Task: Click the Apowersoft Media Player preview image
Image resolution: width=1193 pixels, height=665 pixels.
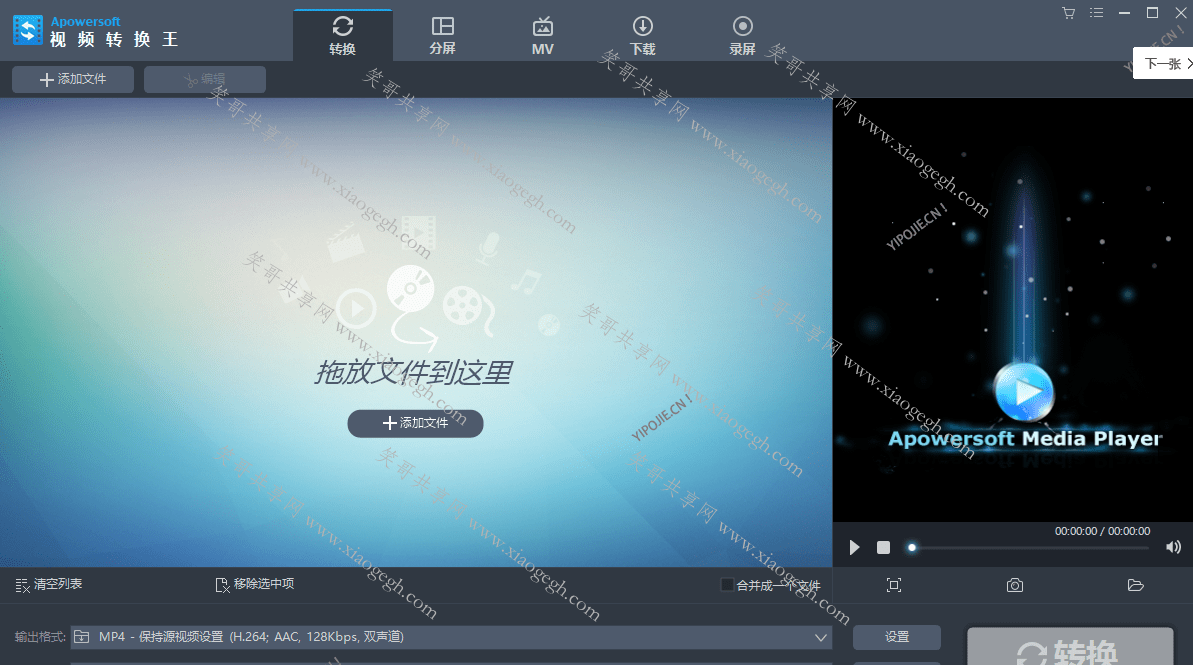Action: coord(1013,310)
